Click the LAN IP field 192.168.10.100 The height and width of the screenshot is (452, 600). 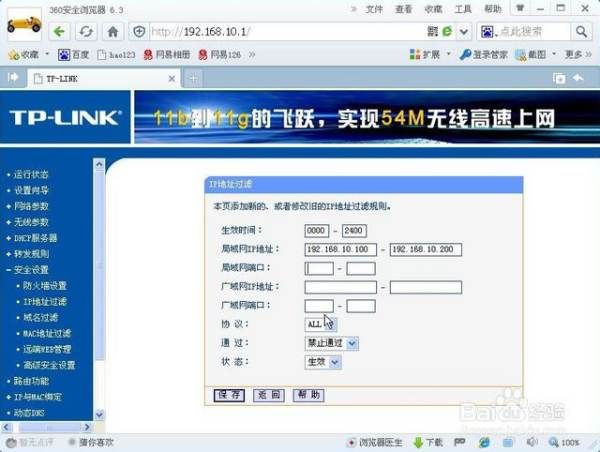point(341,250)
